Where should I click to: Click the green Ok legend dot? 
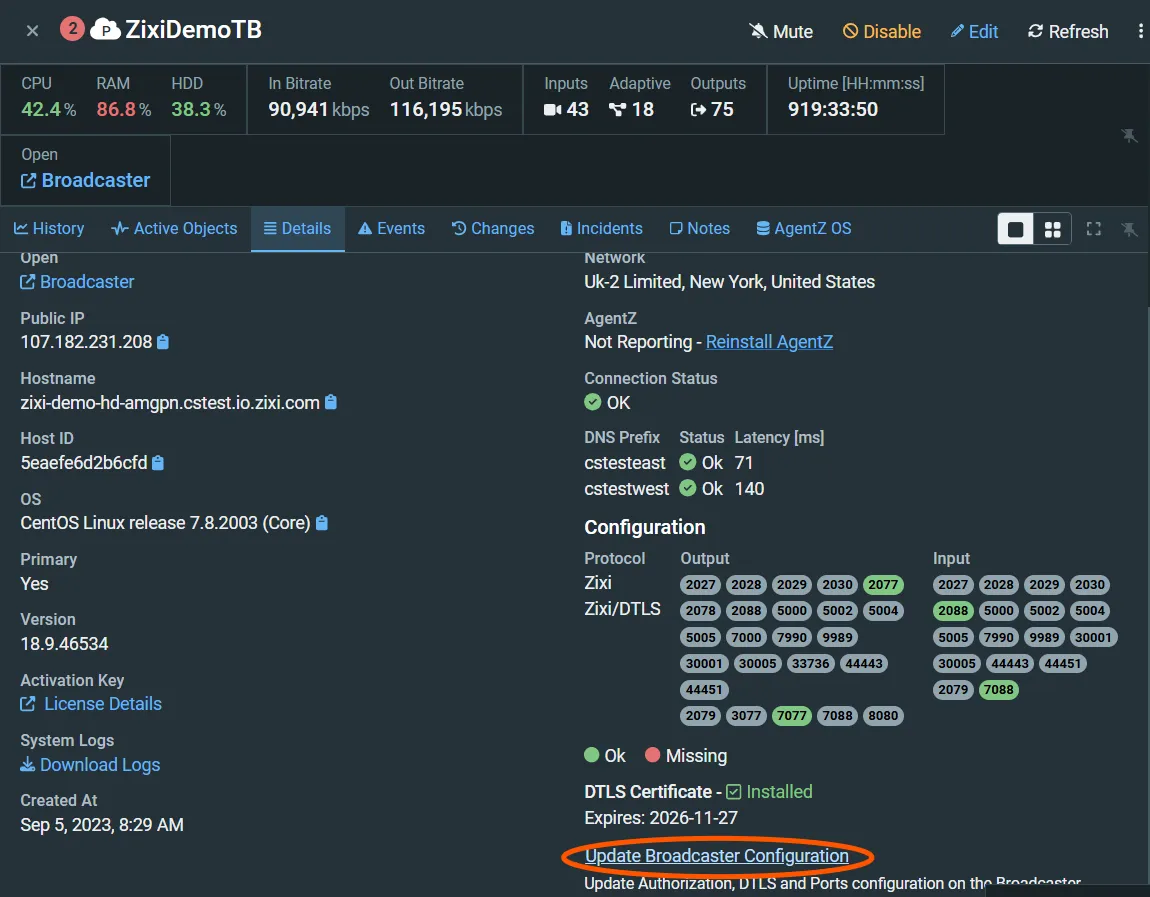592,755
